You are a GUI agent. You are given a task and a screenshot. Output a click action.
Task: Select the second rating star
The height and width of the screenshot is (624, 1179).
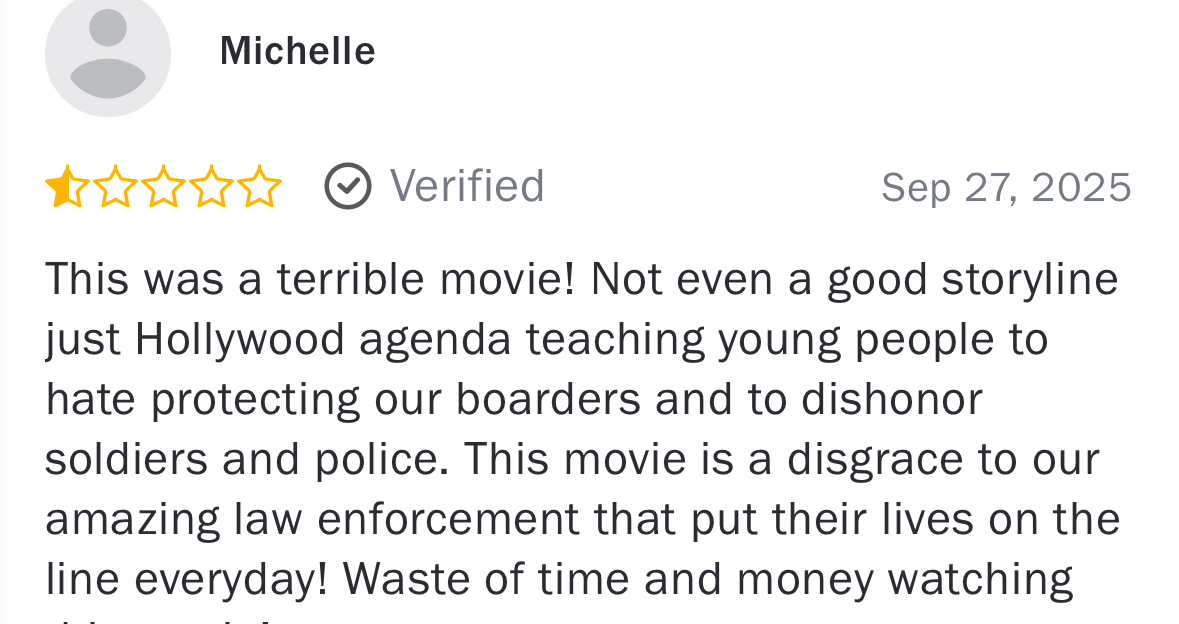[x=114, y=187]
